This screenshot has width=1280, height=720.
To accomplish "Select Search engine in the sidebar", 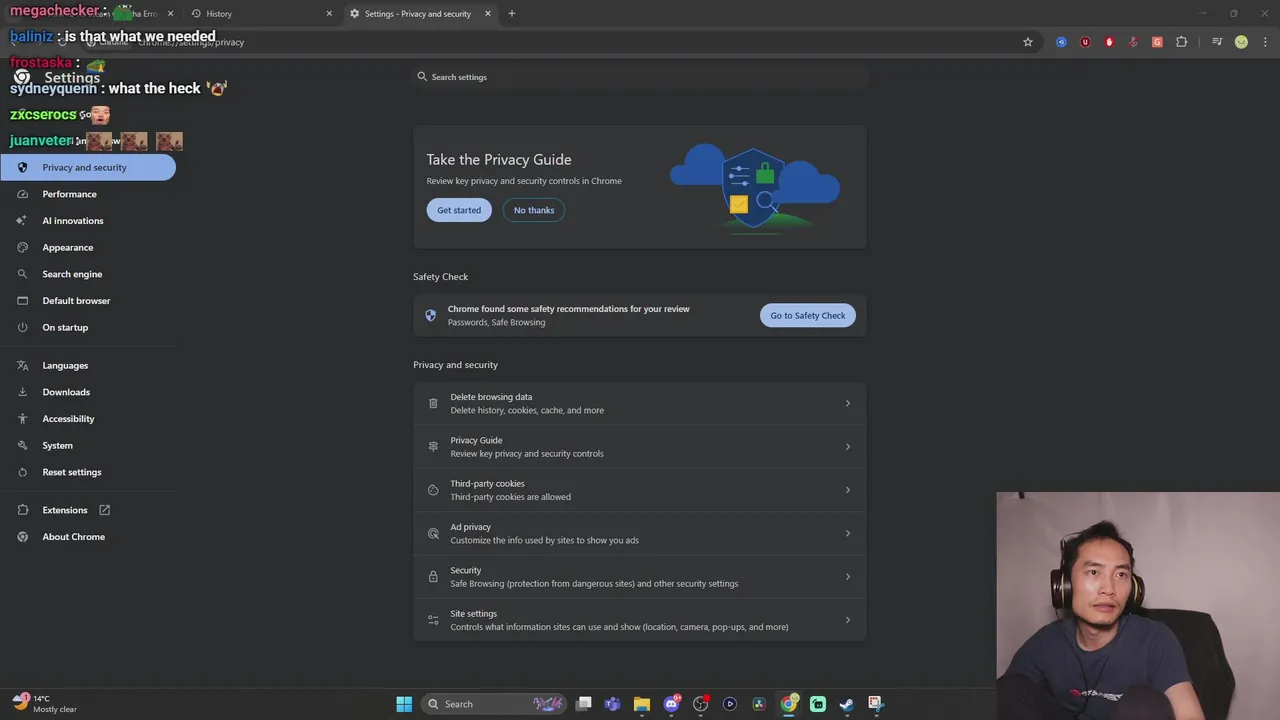I will click(72, 274).
